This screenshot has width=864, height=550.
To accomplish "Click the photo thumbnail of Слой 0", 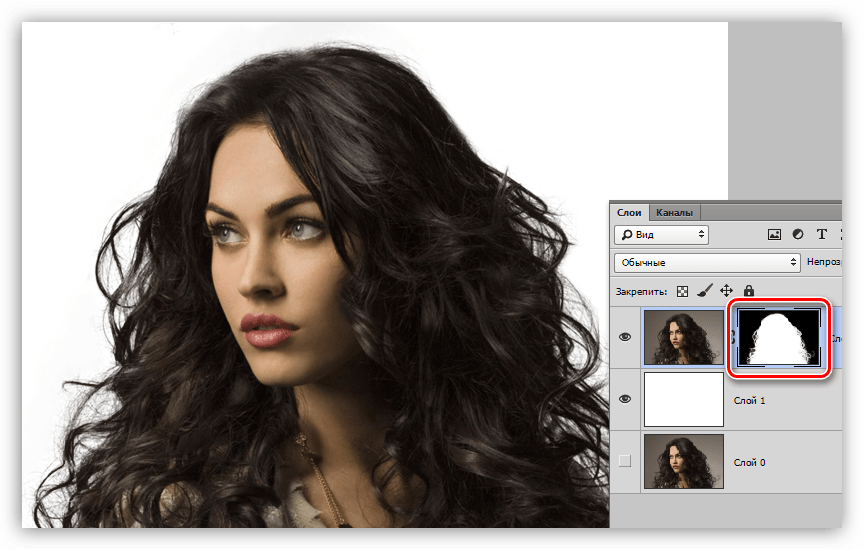I will click(684, 461).
